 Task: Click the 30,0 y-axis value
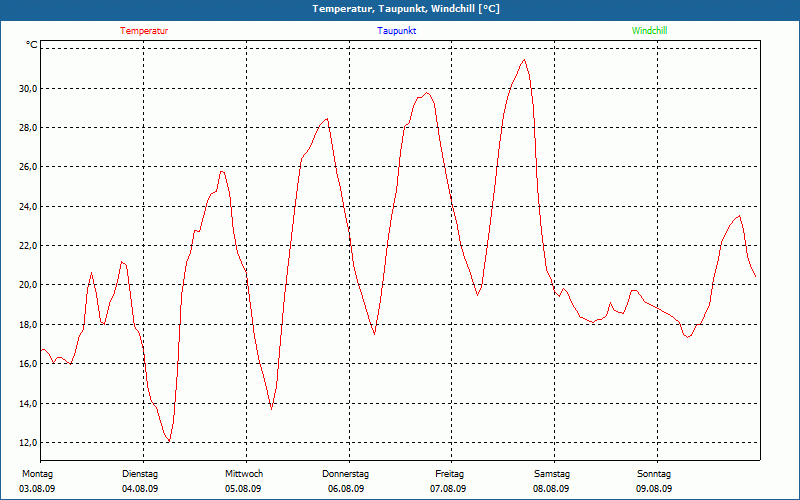pyautogui.click(x=29, y=88)
